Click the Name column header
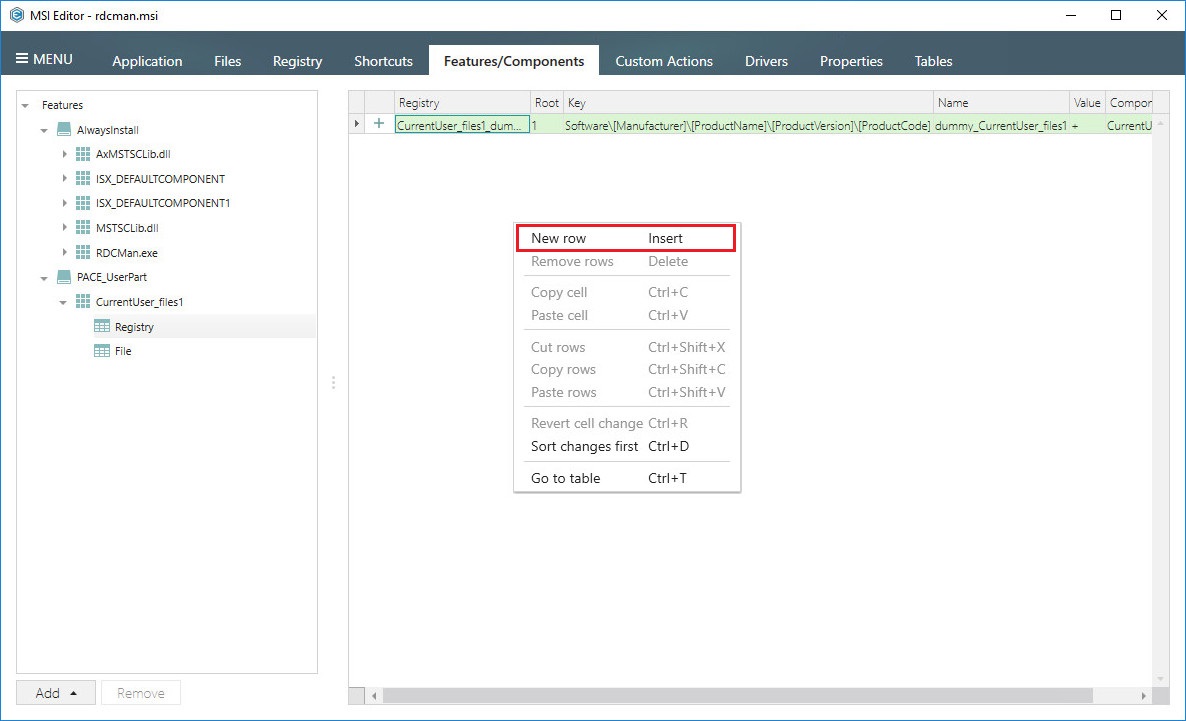 [x=1001, y=102]
